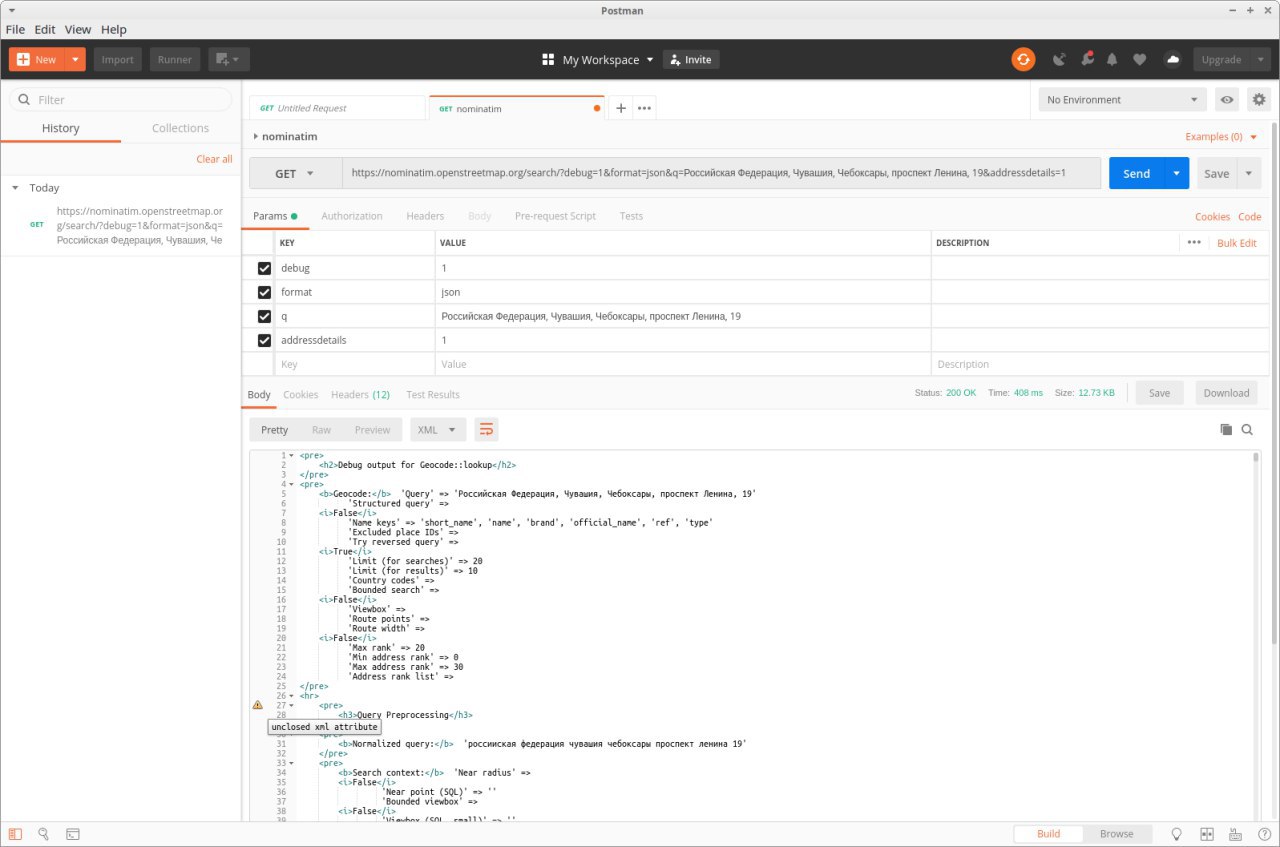Uncheck the format parameter checkbox

tap(264, 292)
